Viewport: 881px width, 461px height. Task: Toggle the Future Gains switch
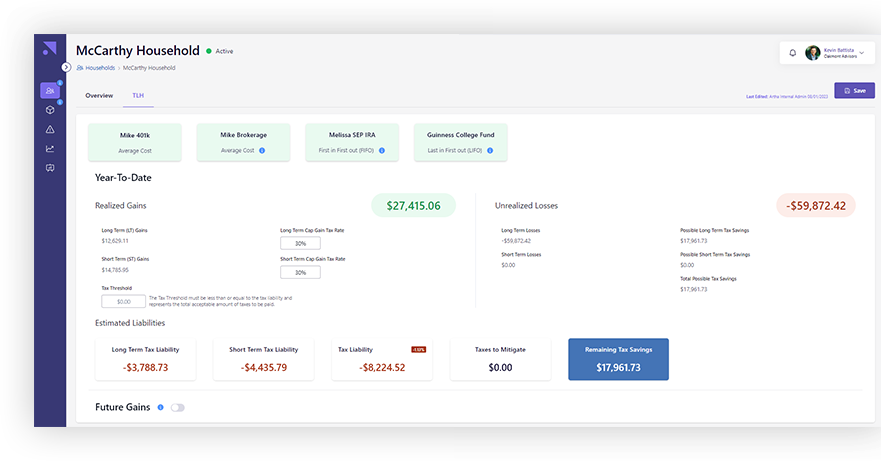pyautogui.click(x=178, y=408)
